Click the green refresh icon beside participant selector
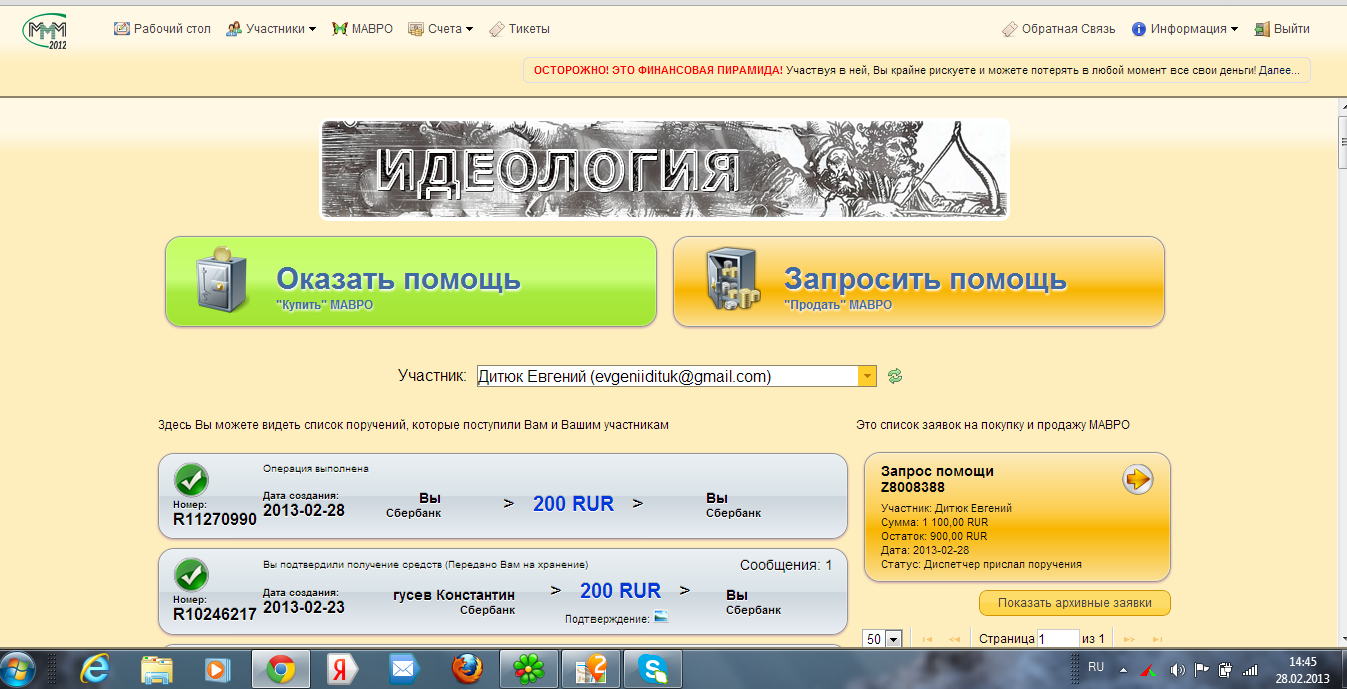The image size is (1347, 689). [895, 376]
